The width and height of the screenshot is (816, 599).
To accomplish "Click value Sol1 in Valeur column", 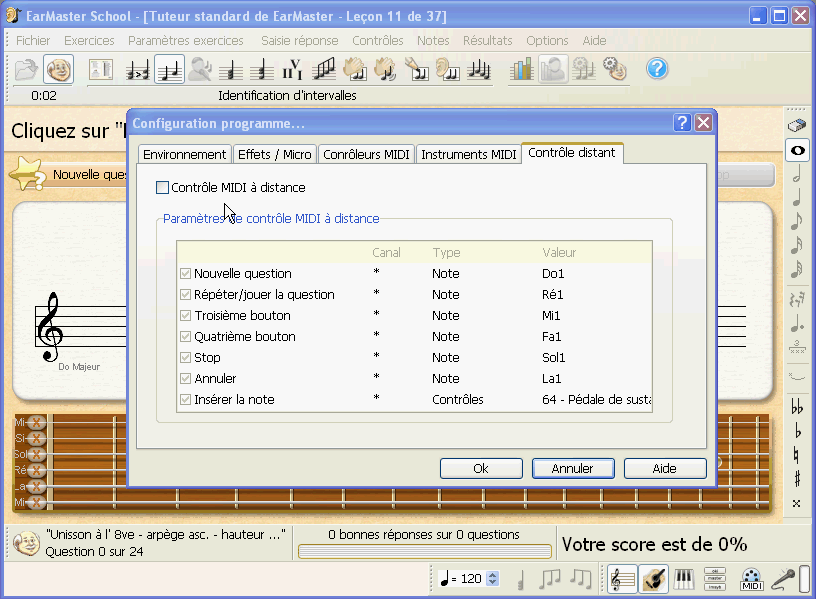I will [x=553, y=358].
